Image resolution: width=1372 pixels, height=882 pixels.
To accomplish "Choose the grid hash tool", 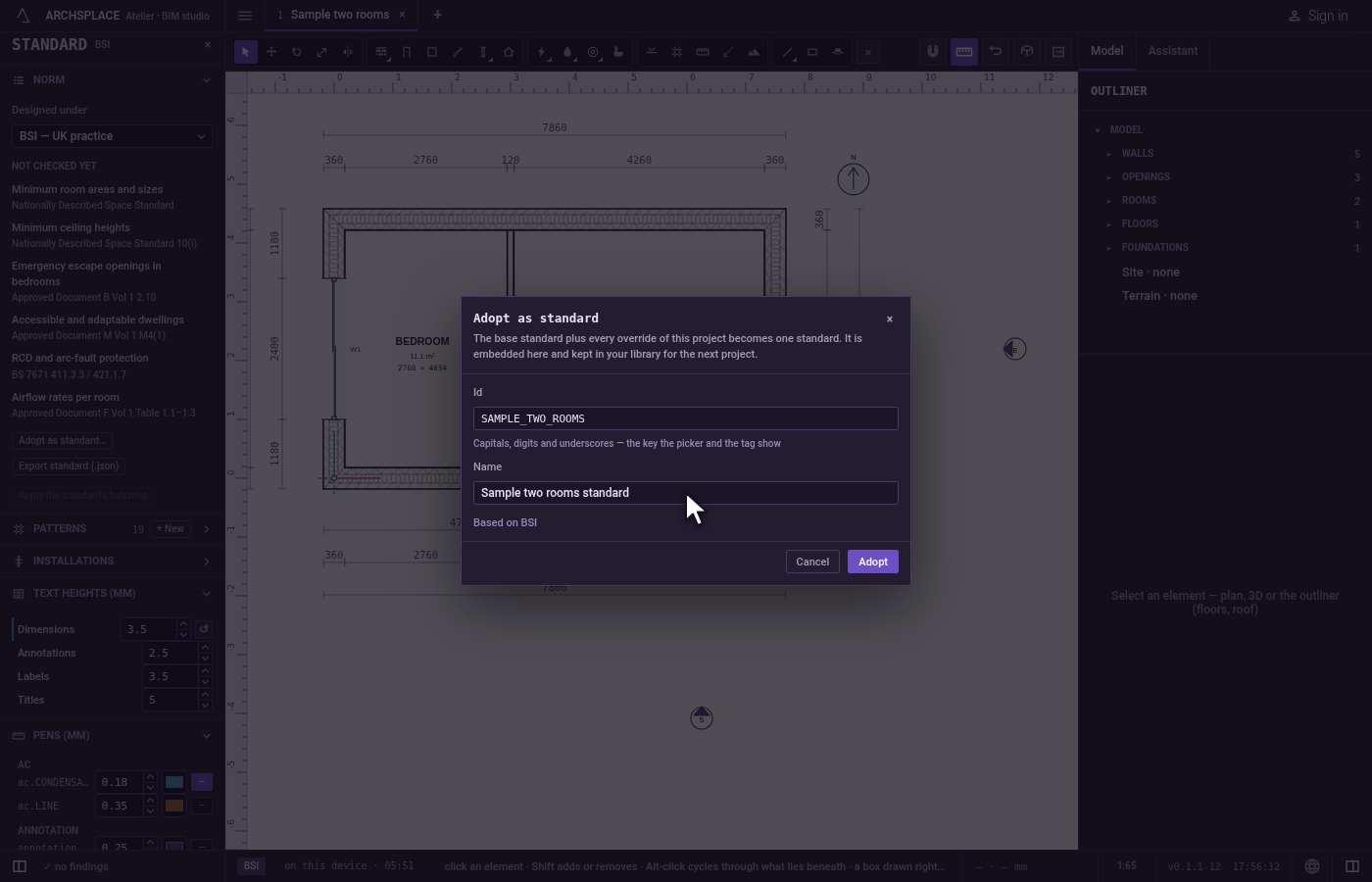I will tap(677, 52).
